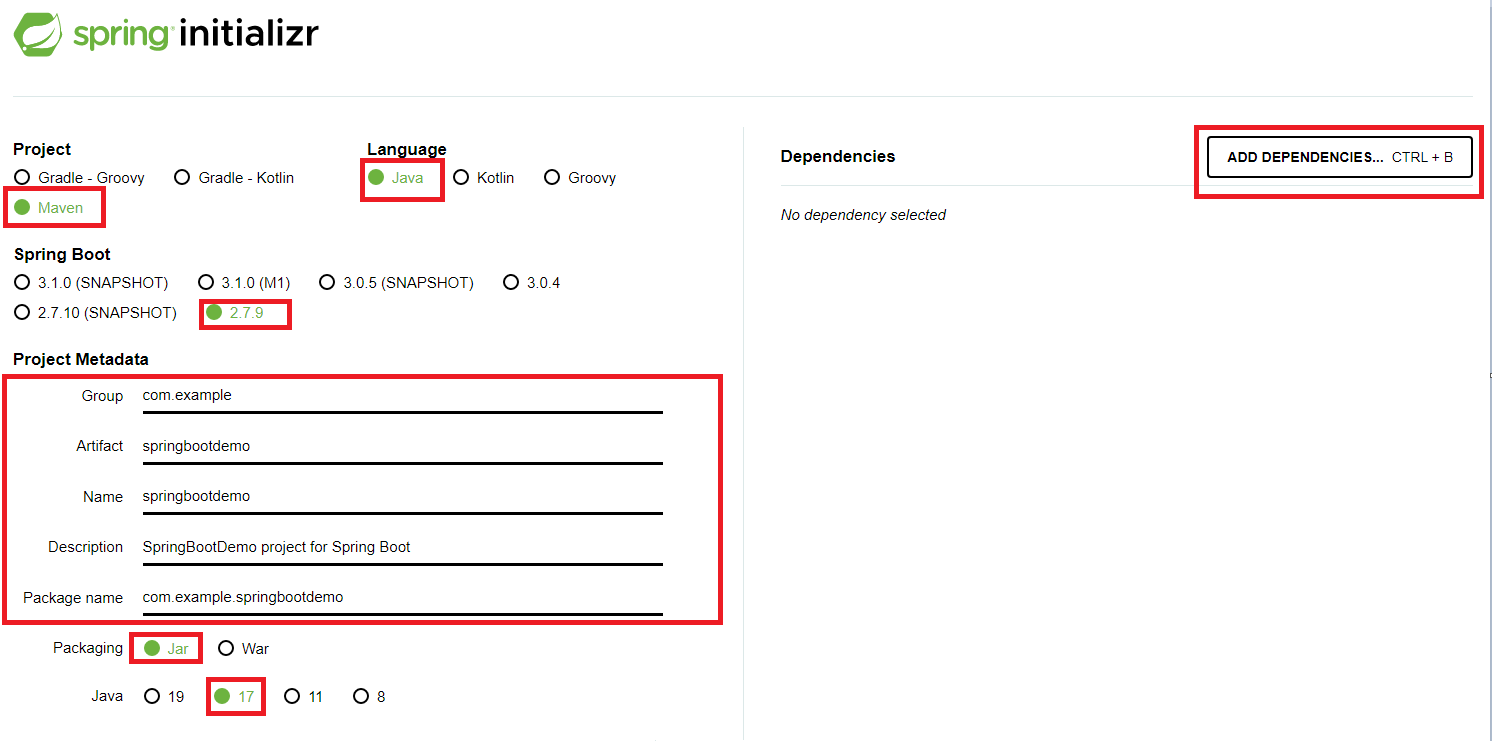Click the Spring Boot section heading
1492x741 pixels.
click(62, 255)
